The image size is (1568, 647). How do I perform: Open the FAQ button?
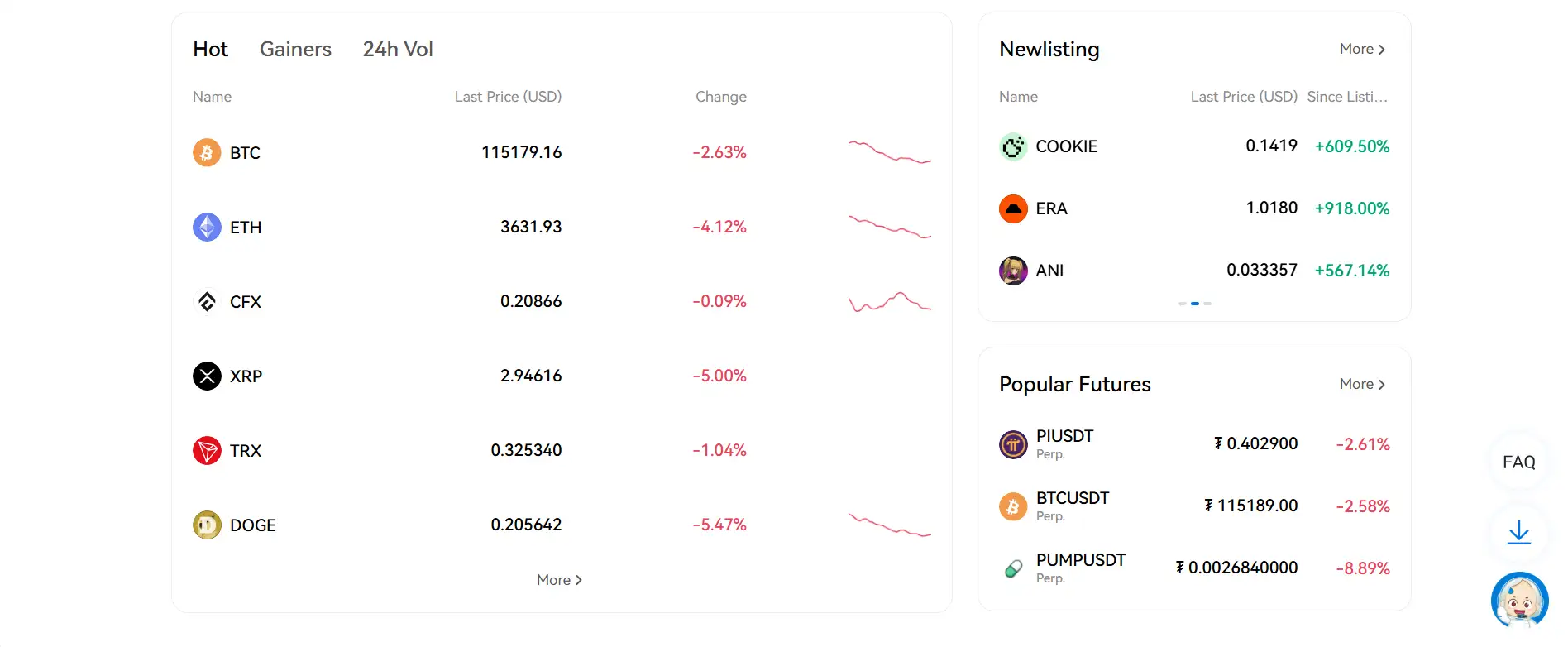click(x=1518, y=462)
